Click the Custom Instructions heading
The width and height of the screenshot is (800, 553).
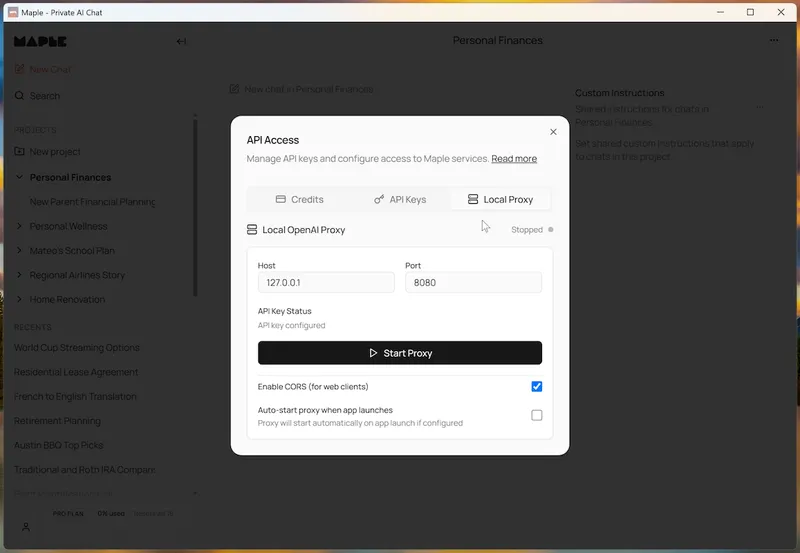[619, 93]
